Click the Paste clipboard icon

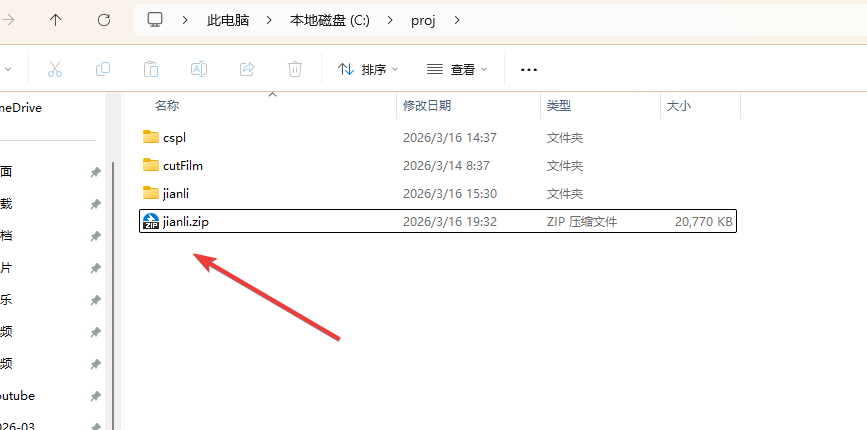click(x=151, y=69)
